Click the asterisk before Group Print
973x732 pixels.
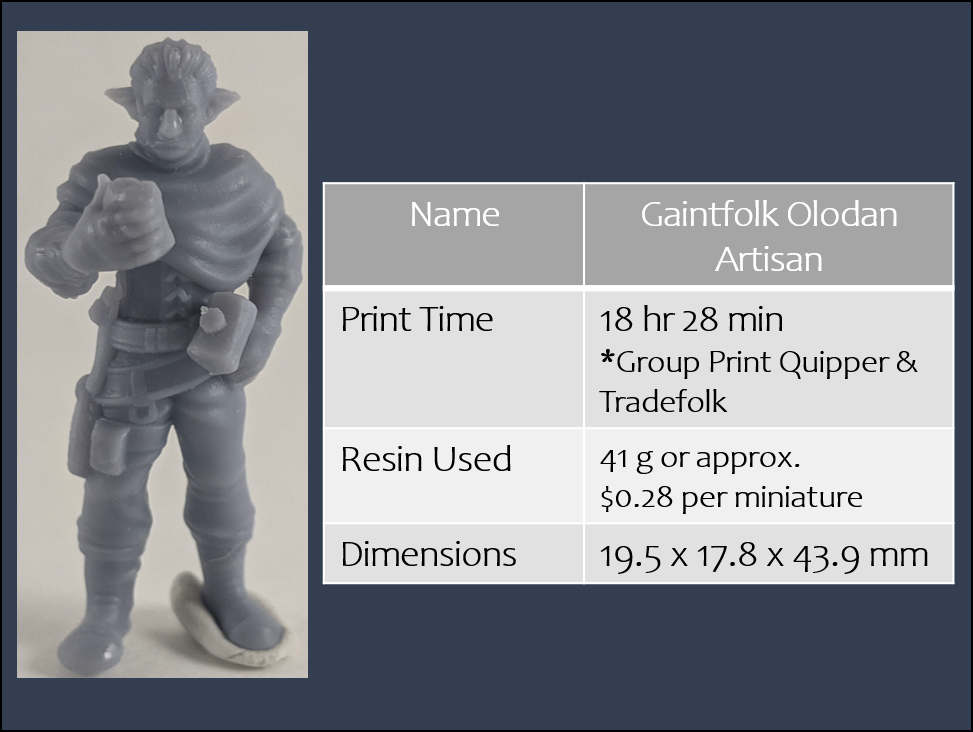click(607, 359)
